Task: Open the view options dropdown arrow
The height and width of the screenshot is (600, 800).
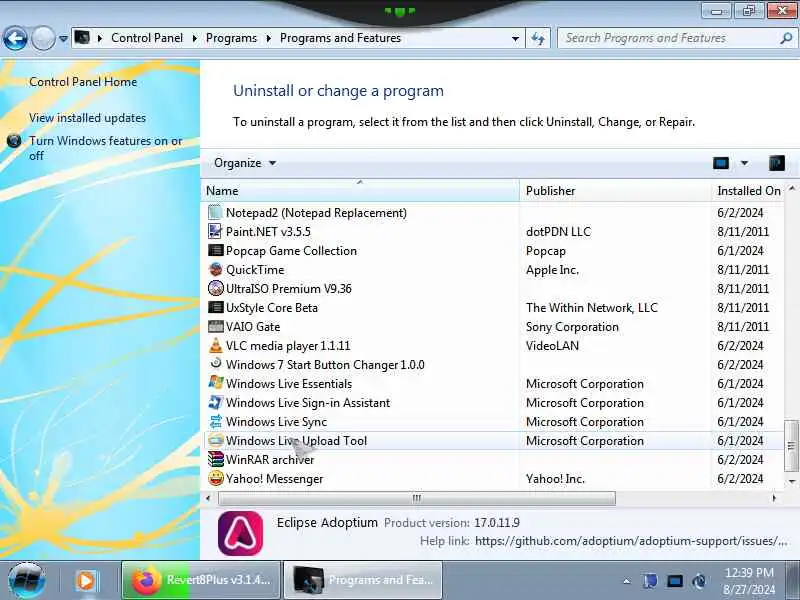Action: (744, 163)
